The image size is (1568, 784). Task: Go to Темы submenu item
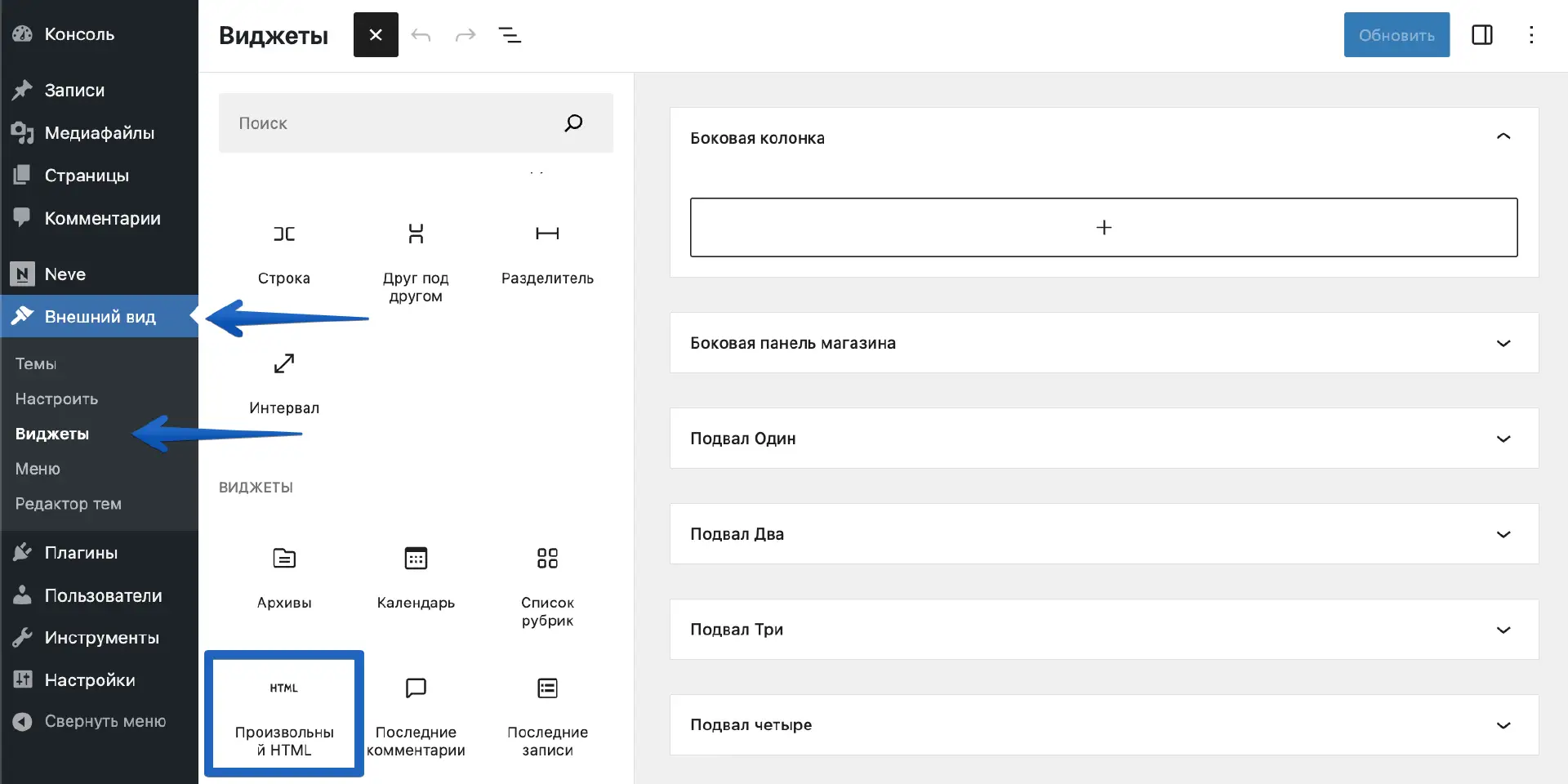coord(36,364)
